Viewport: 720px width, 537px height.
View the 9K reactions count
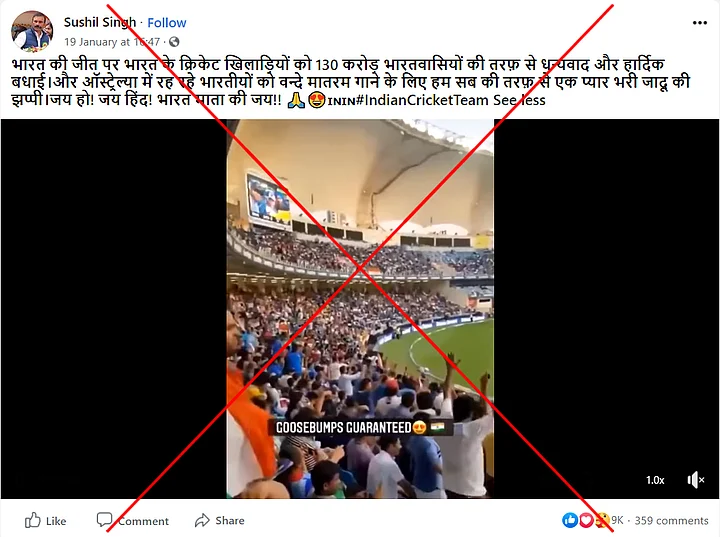coord(617,520)
